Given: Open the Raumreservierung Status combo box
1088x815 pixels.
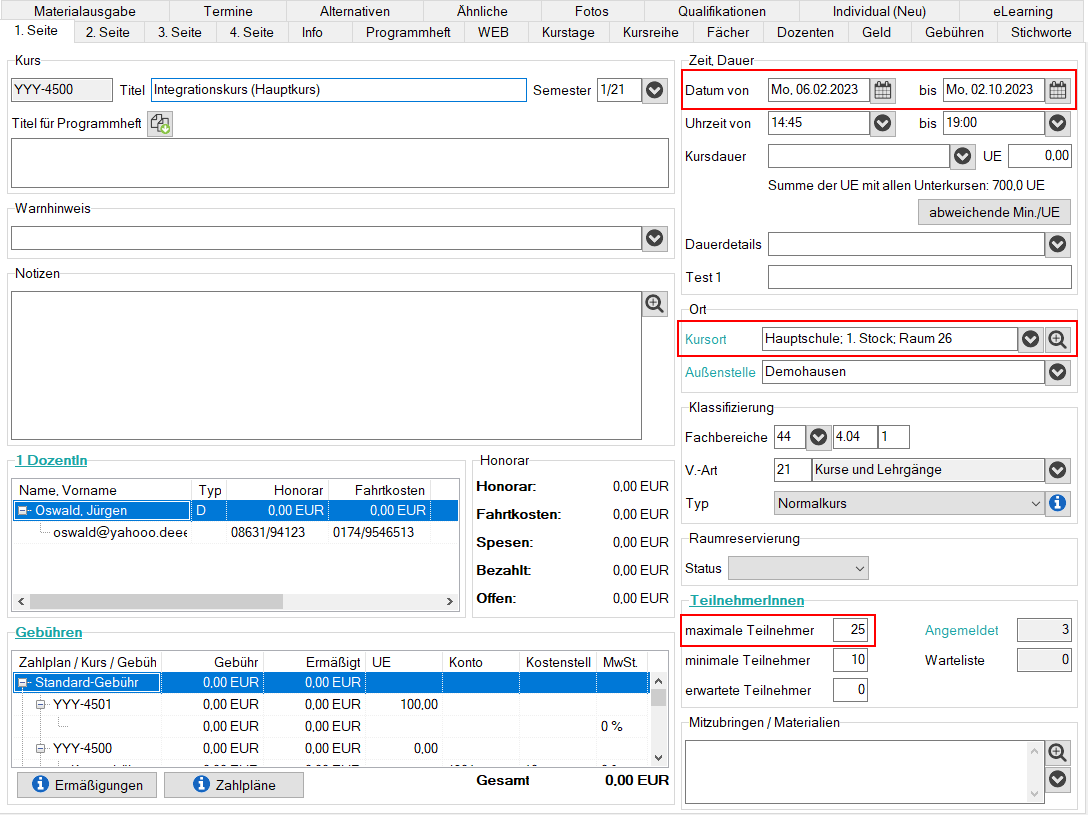Looking at the screenshot, I should click(x=798, y=569).
